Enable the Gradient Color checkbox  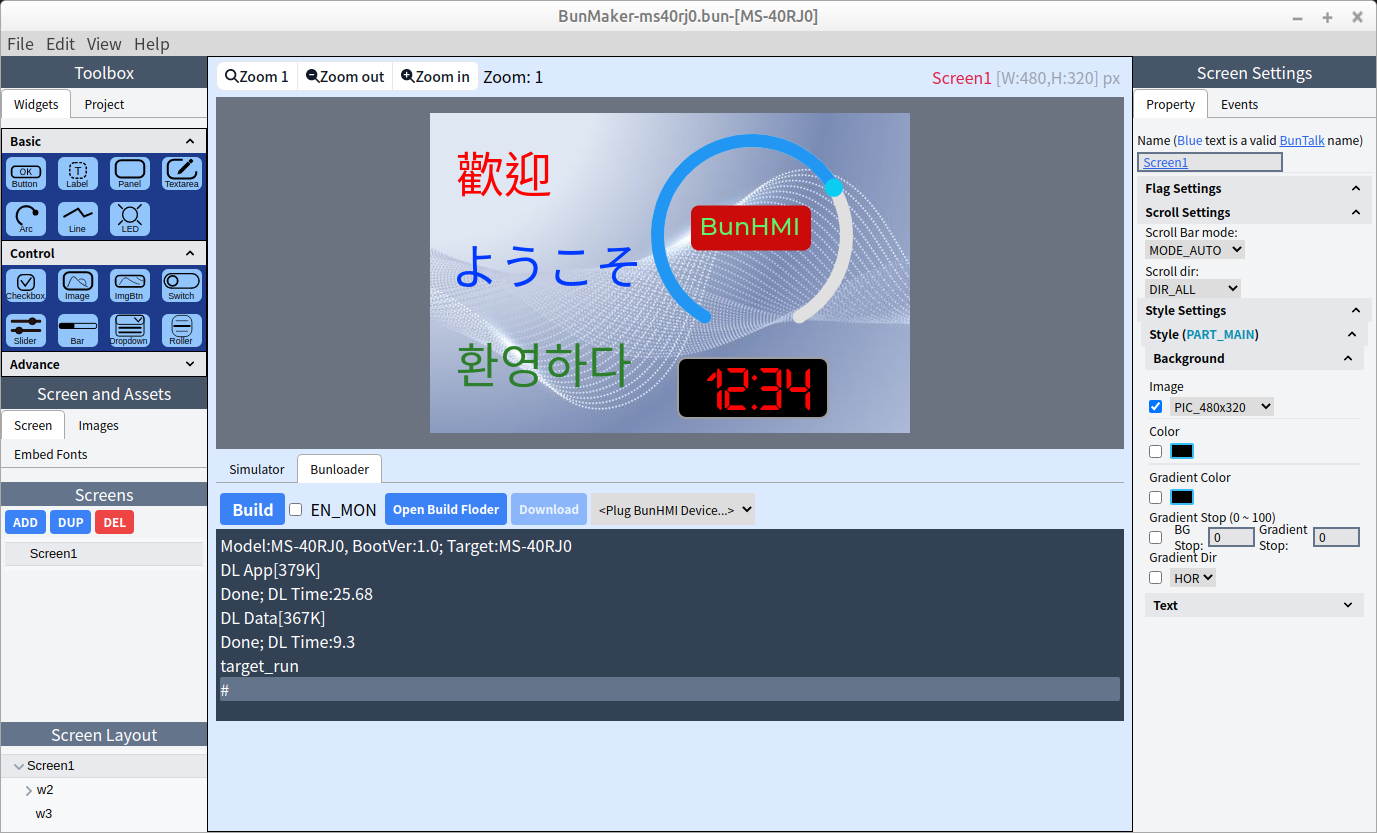coord(1156,497)
